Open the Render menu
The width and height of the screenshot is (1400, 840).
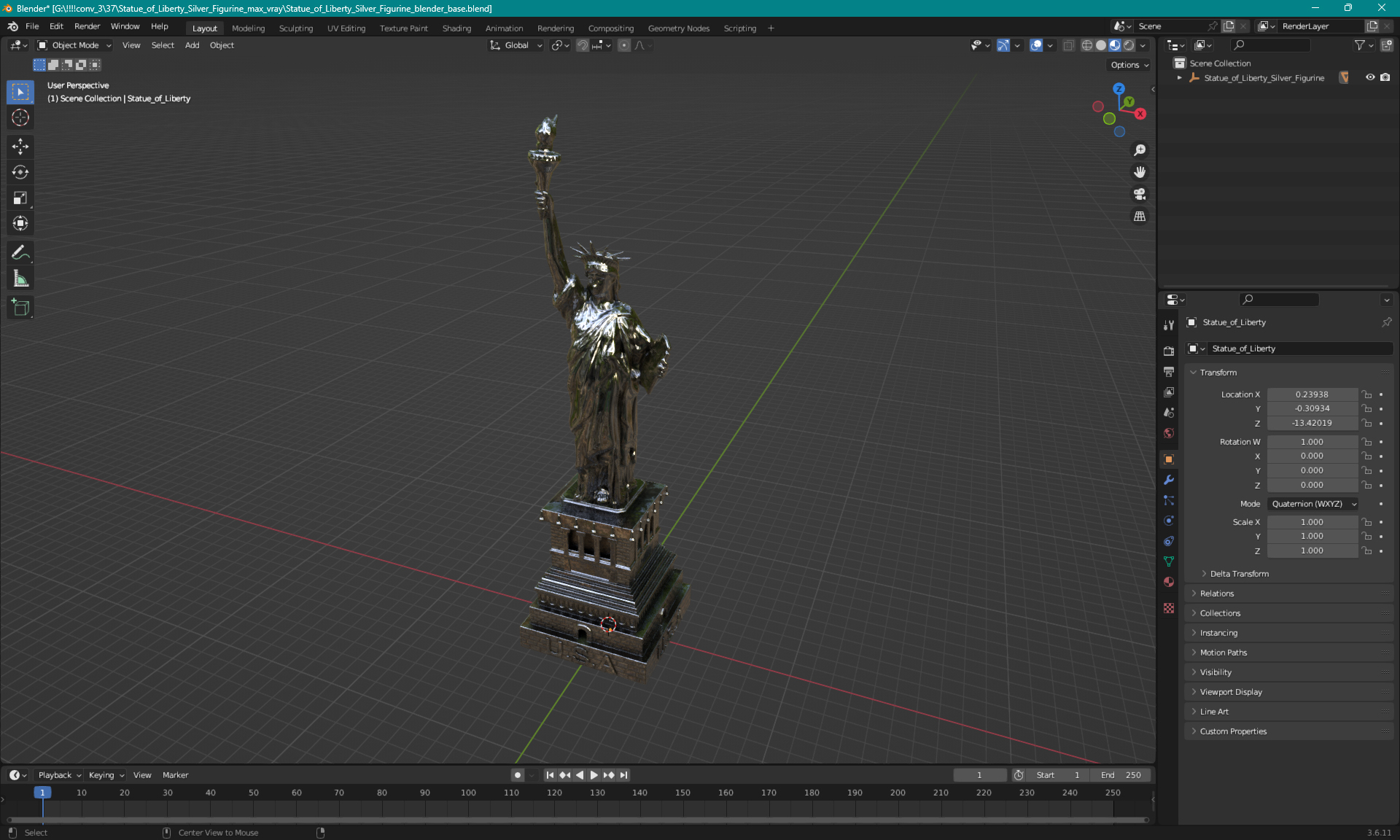[87, 26]
